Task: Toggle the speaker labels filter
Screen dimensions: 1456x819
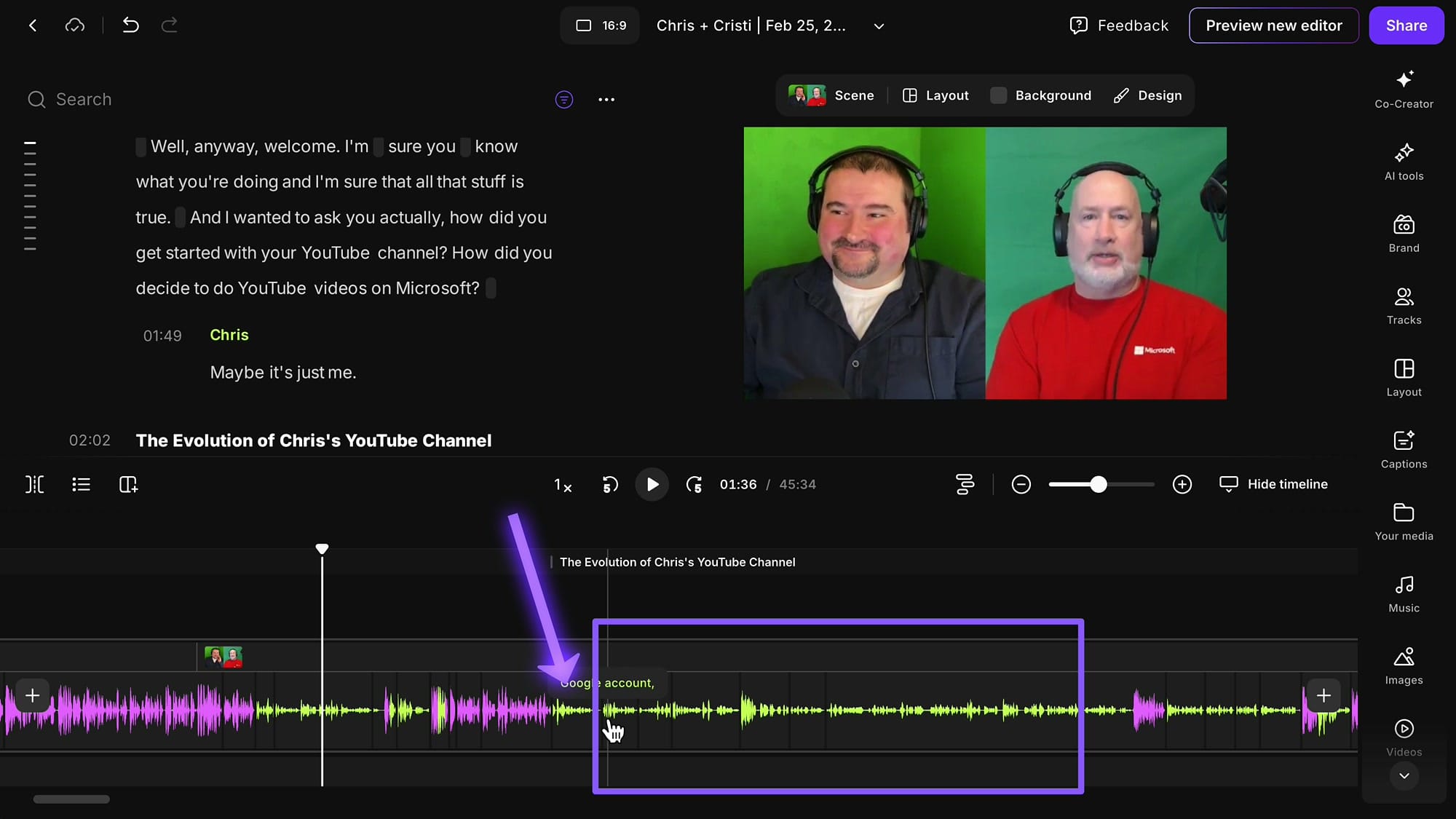Action: coord(564,100)
